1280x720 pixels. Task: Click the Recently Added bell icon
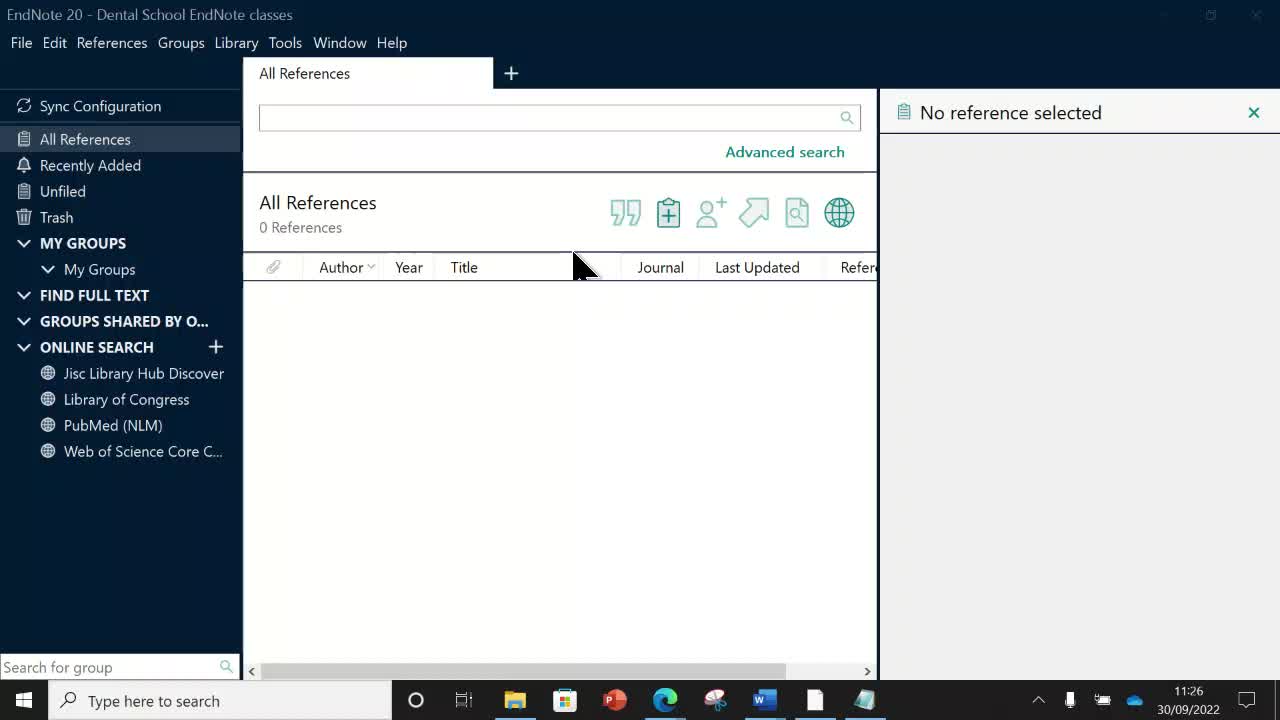[x=24, y=165]
